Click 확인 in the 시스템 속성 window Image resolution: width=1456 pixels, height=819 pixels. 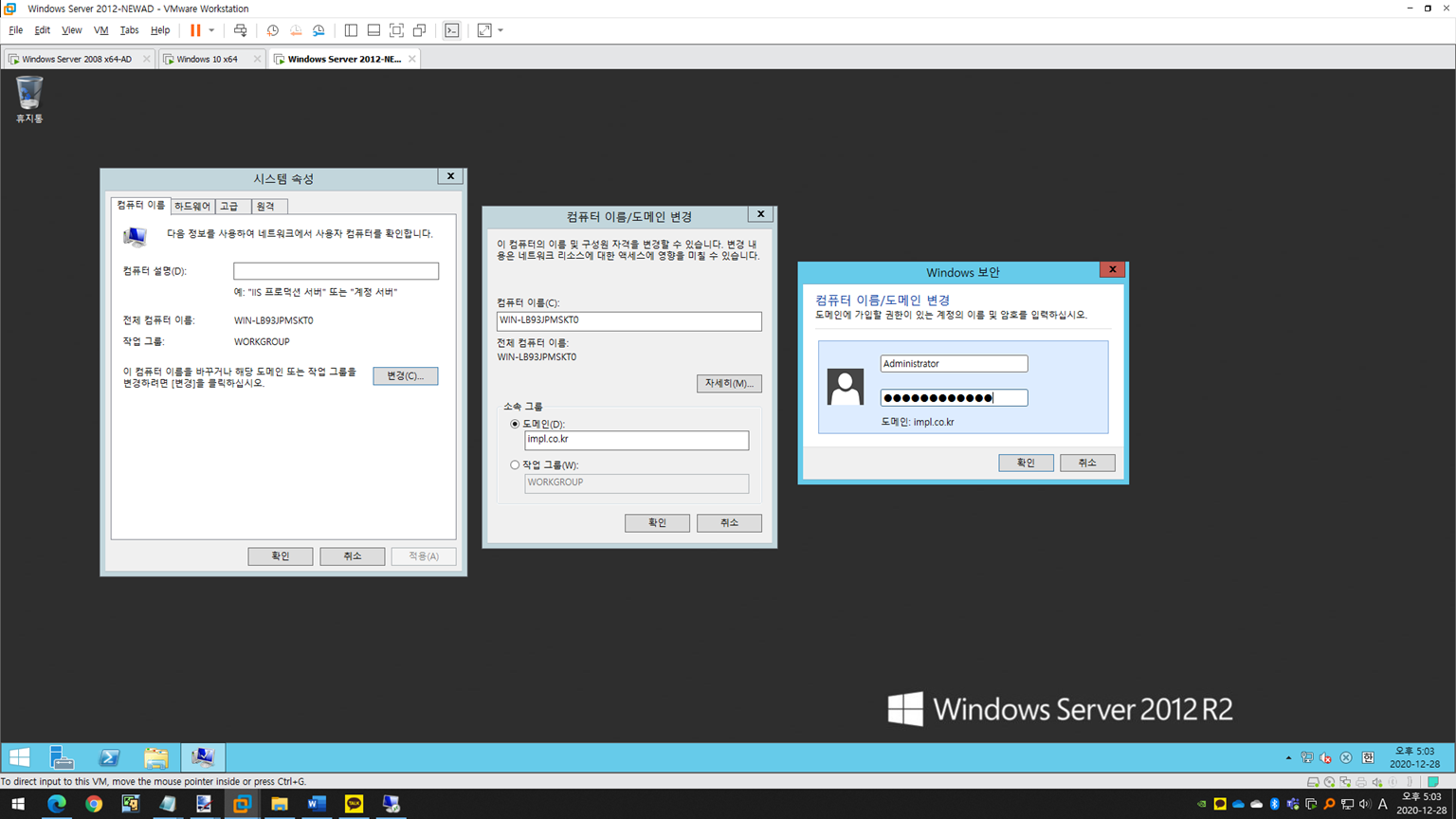point(281,556)
